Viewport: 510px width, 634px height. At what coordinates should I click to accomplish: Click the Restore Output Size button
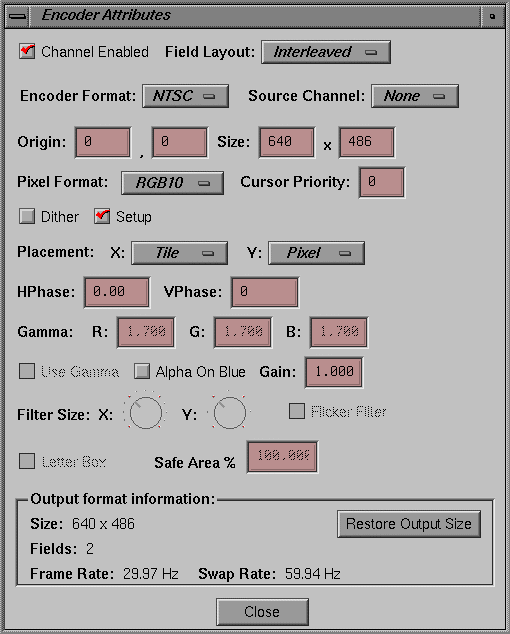(x=409, y=524)
